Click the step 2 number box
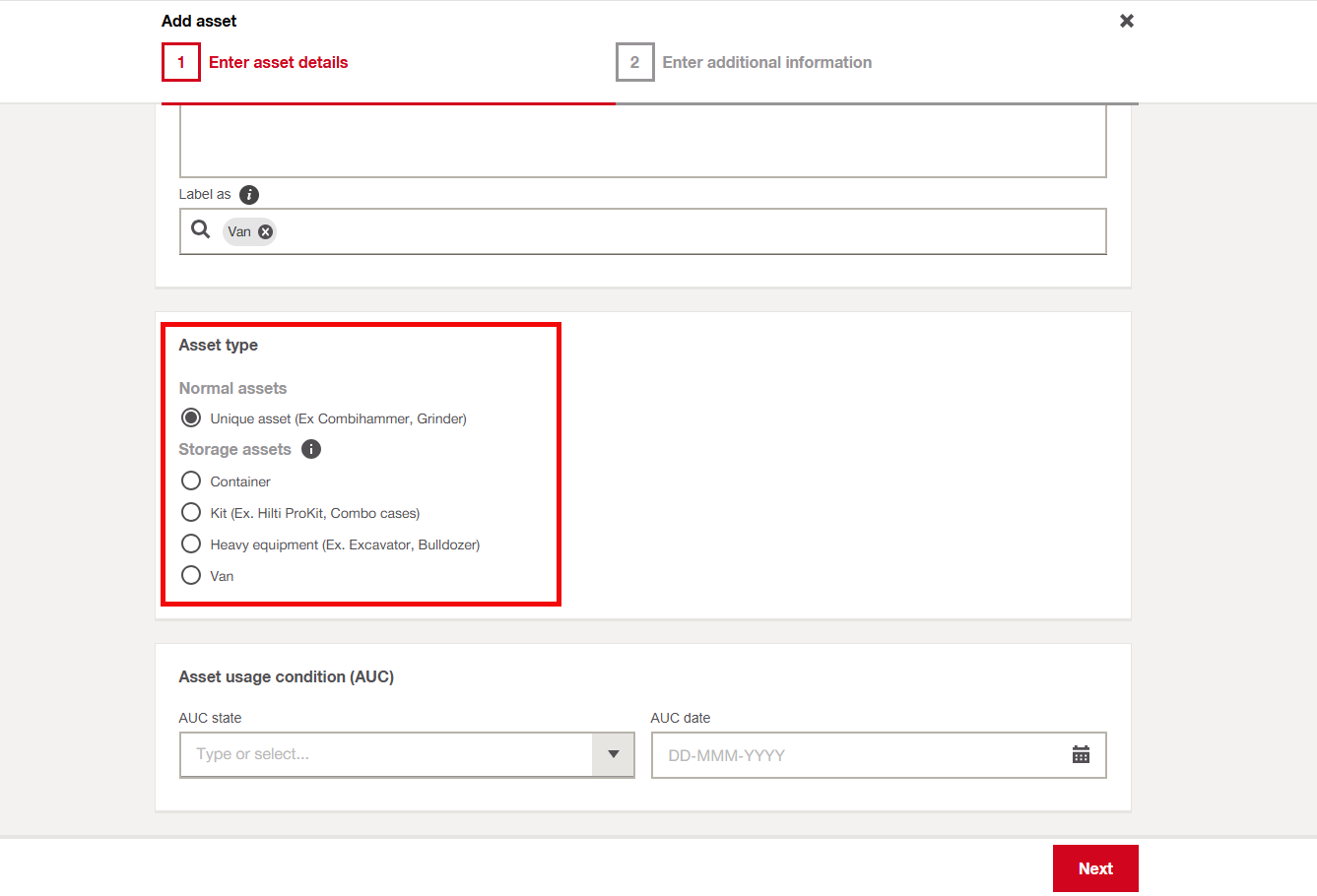This screenshot has height=896, width=1317. click(x=634, y=63)
